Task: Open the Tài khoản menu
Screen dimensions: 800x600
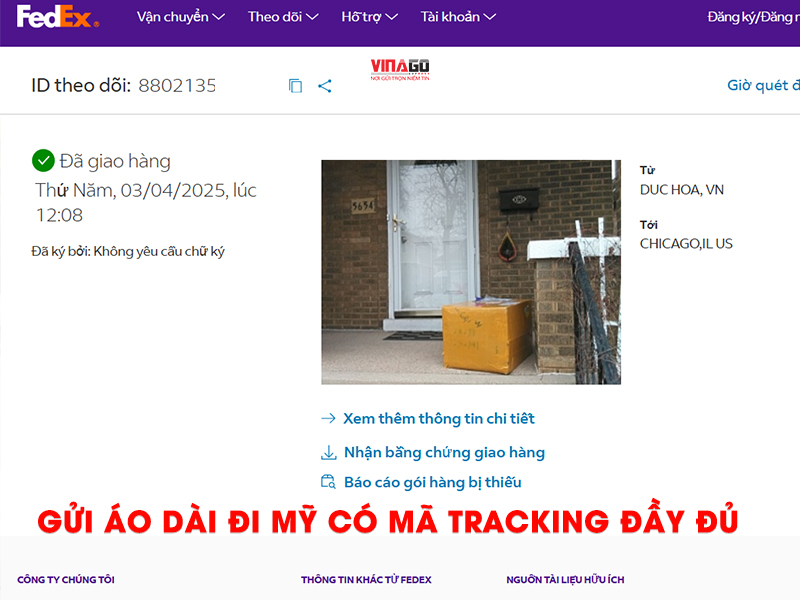Action: coord(458,17)
